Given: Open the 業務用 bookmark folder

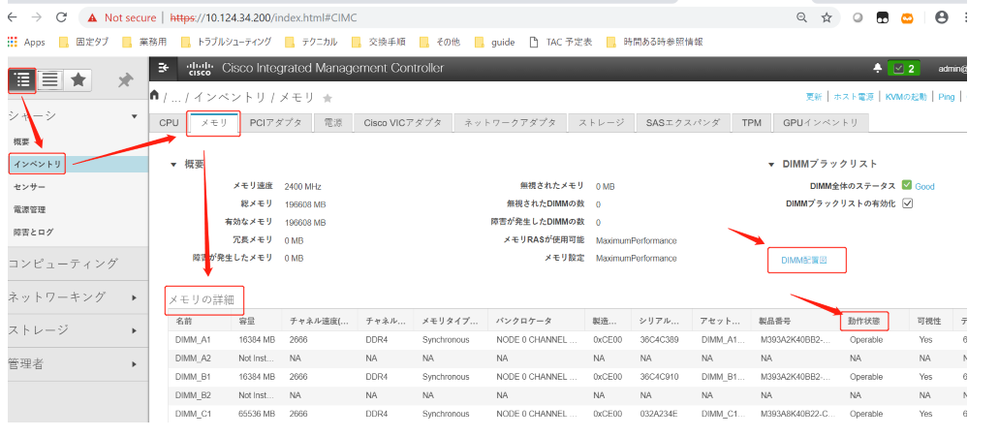Looking at the screenshot, I should [x=144, y=42].
